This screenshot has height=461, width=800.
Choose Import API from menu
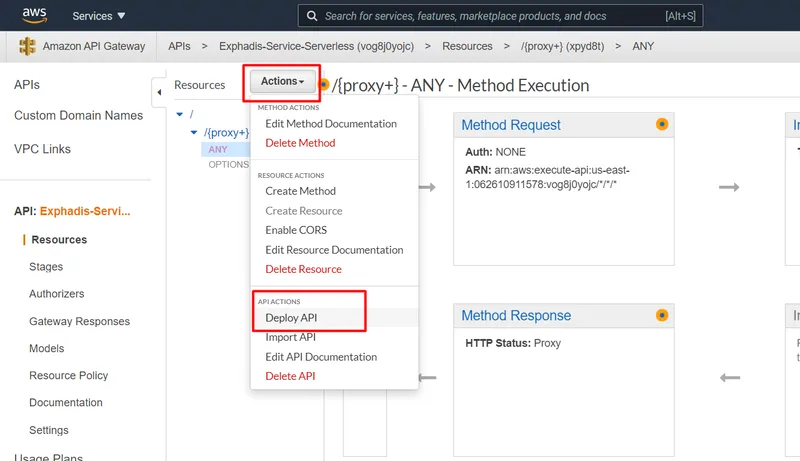point(290,337)
